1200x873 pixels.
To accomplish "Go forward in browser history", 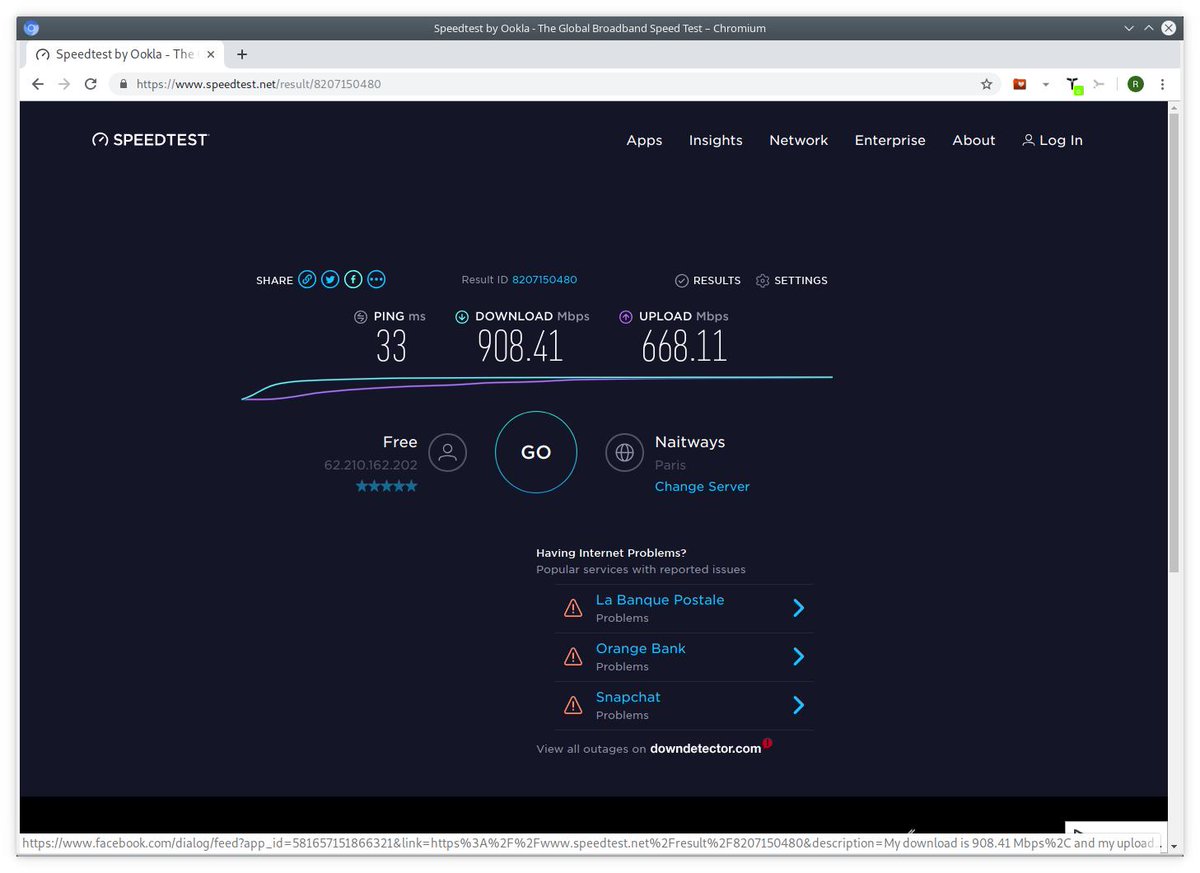I will (64, 84).
